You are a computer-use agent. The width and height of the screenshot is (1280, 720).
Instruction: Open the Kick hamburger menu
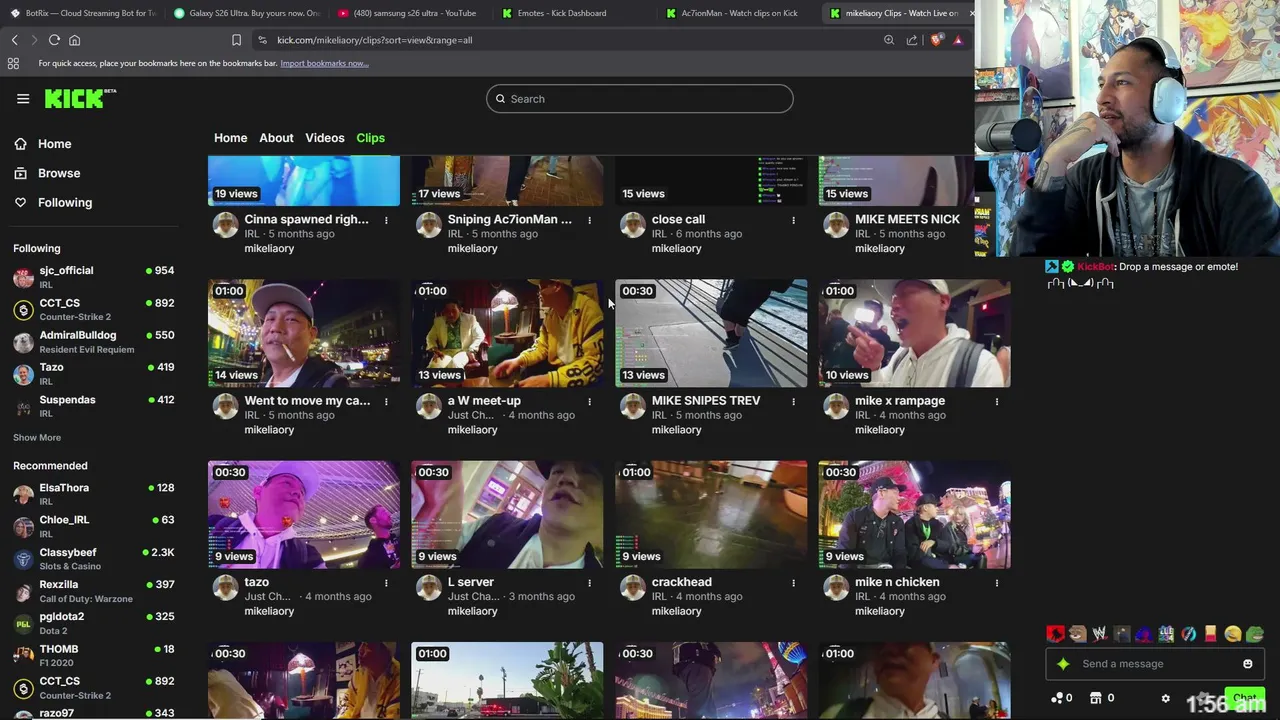click(x=23, y=98)
